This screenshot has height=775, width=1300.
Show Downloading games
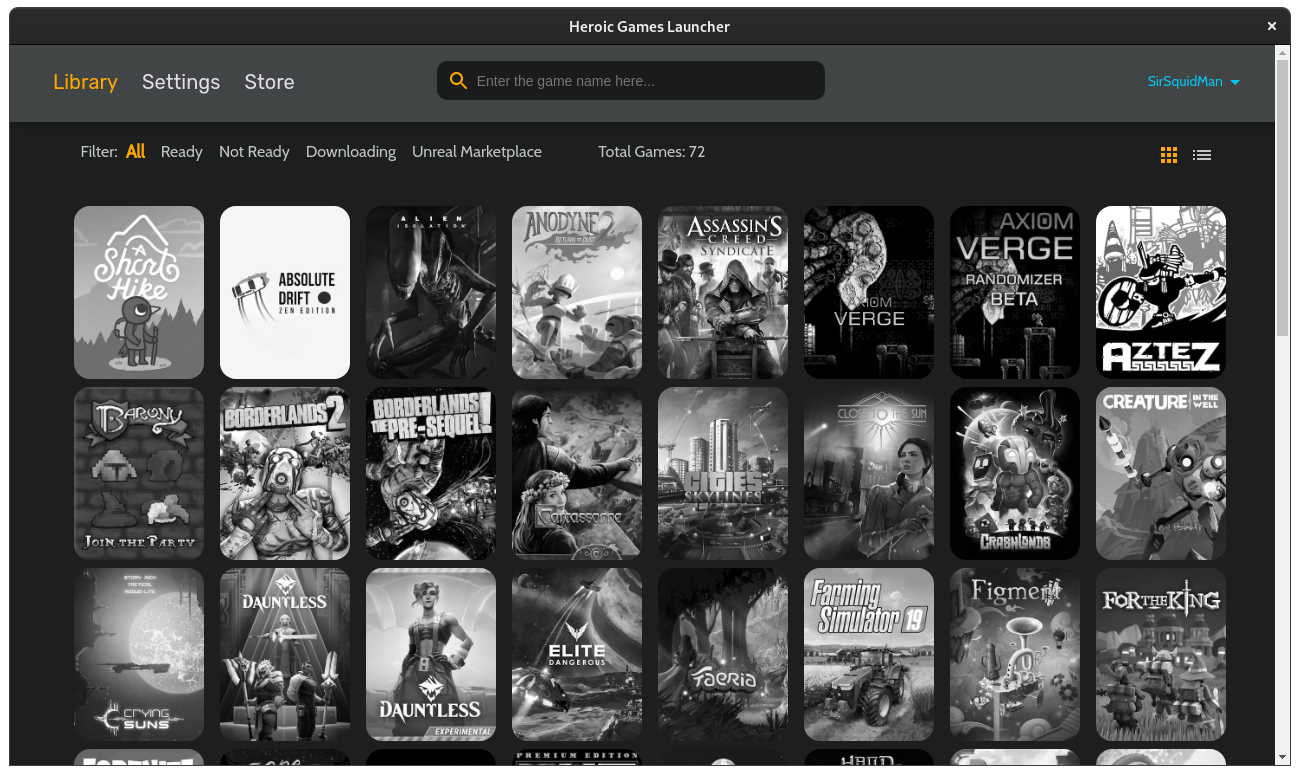pyautogui.click(x=351, y=152)
